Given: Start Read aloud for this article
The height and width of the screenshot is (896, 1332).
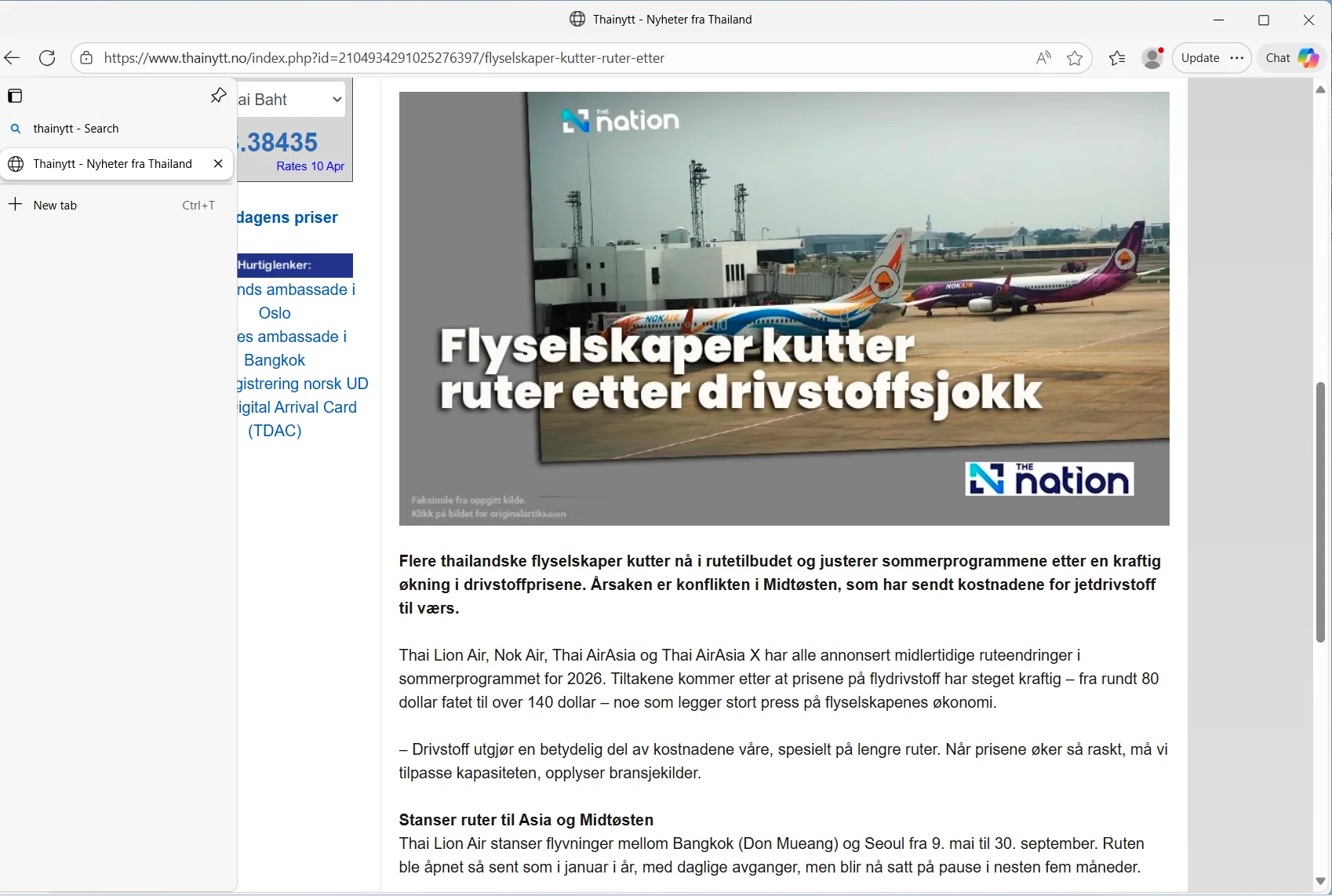Looking at the screenshot, I should pyautogui.click(x=1043, y=57).
